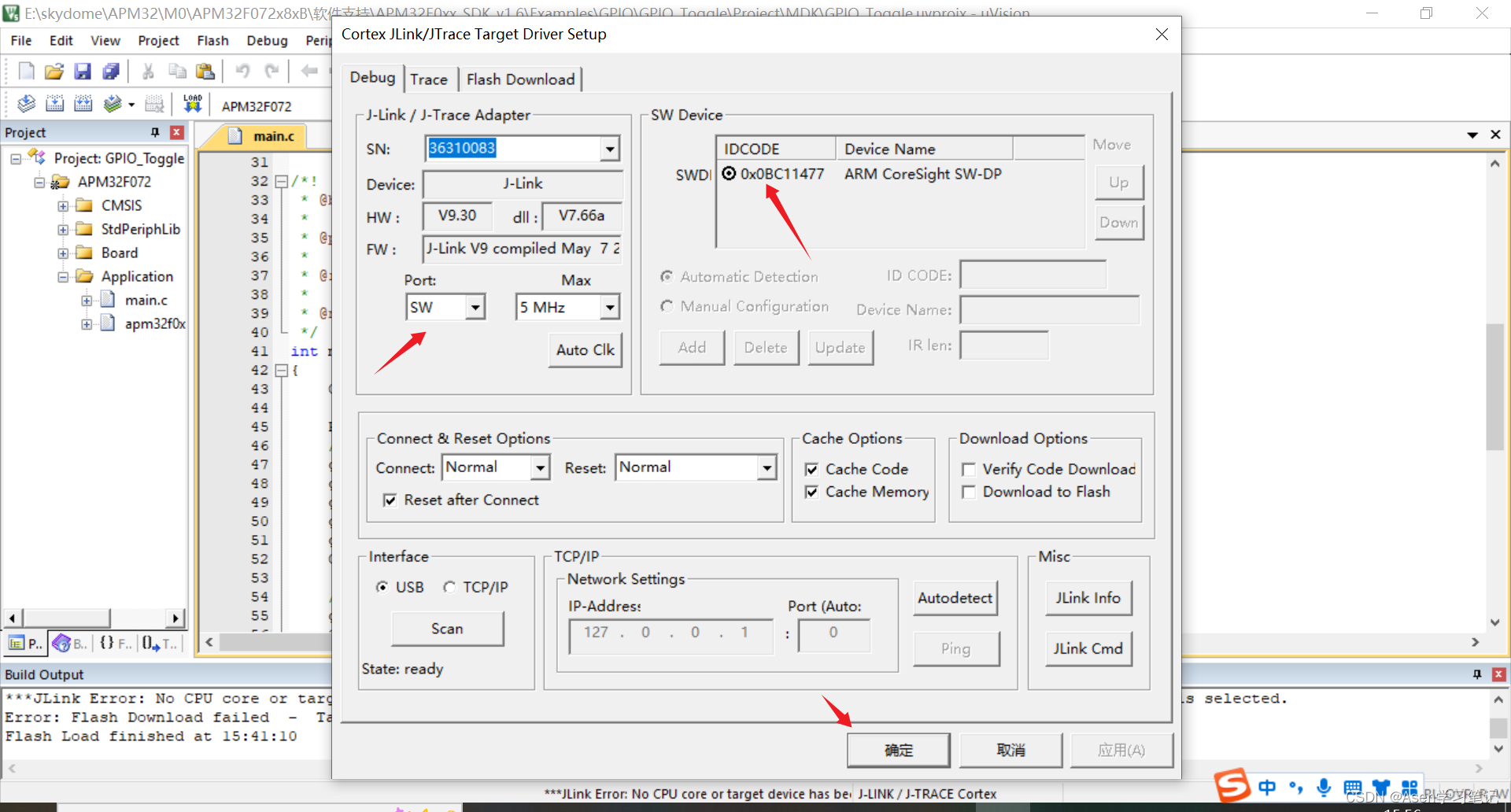Expand the StdPeriphLib folder

click(x=63, y=230)
